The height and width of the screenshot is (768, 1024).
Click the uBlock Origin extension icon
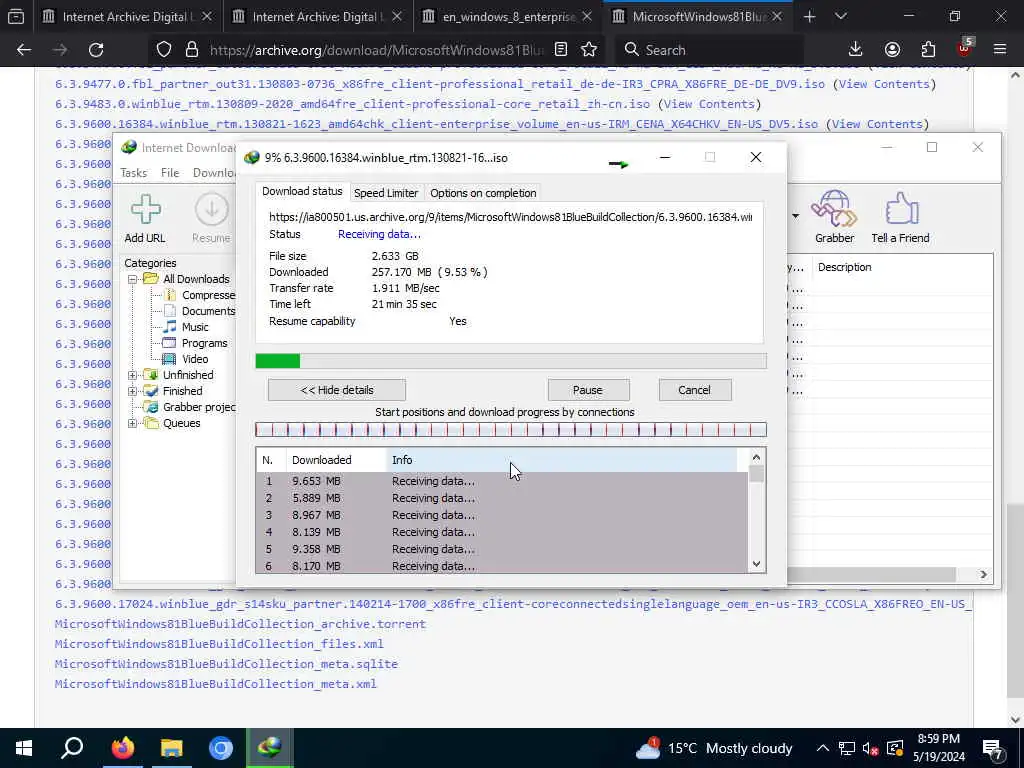point(965,48)
